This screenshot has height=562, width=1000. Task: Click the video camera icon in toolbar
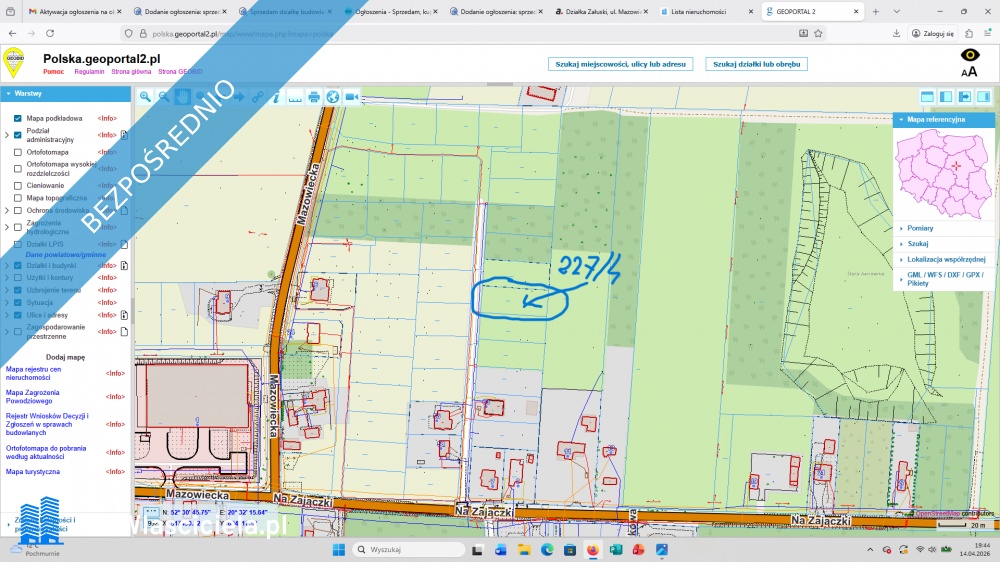click(352, 97)
